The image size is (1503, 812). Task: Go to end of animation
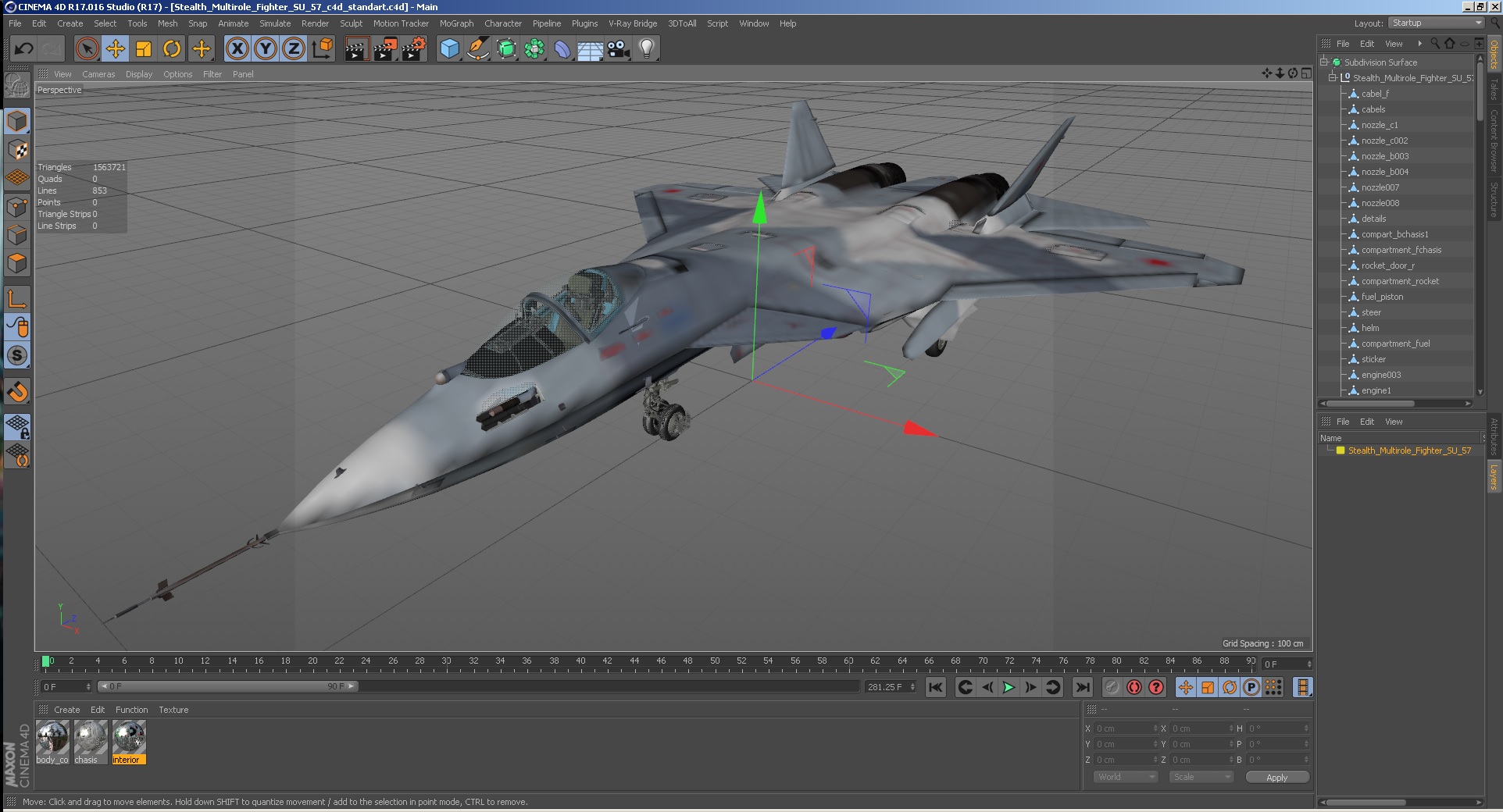[x=1082, y=687]
